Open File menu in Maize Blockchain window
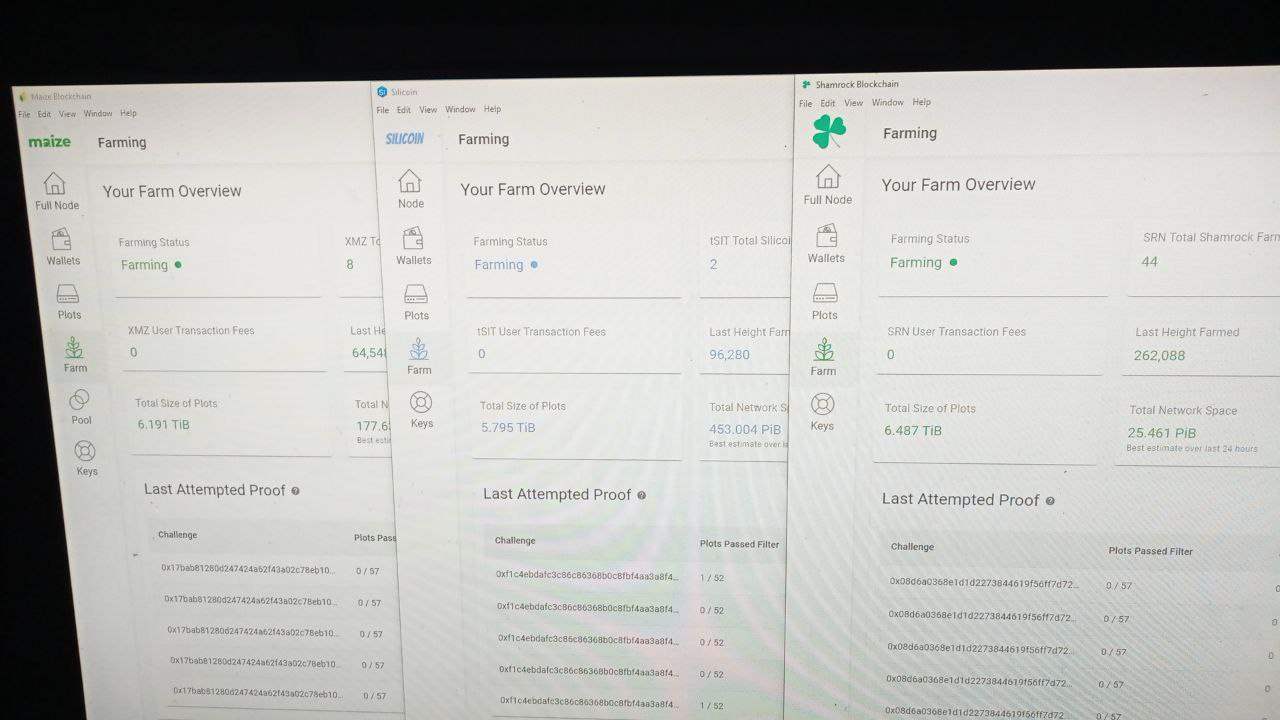1280x720 pixels. click(24, 115)
